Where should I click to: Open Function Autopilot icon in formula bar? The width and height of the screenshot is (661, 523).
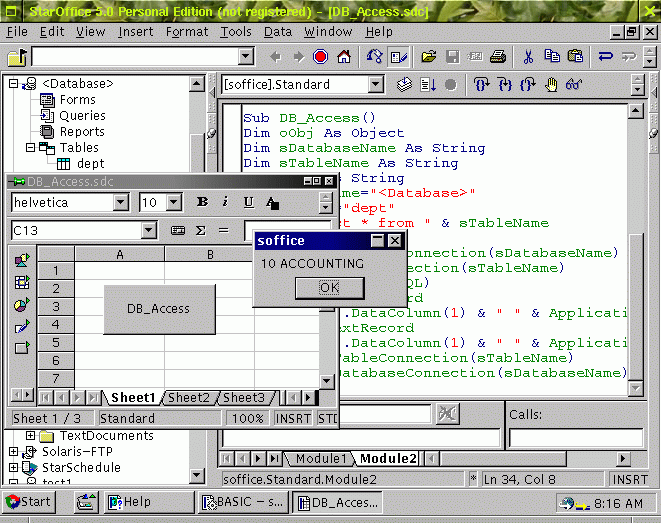178,231
